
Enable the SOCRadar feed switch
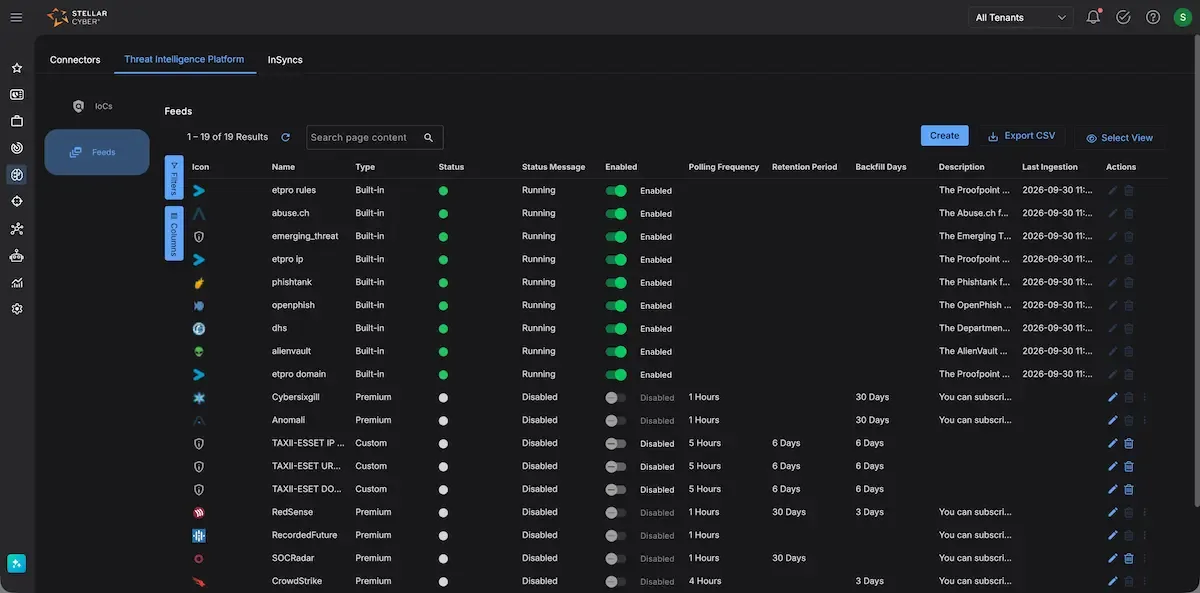pos(616,558)
